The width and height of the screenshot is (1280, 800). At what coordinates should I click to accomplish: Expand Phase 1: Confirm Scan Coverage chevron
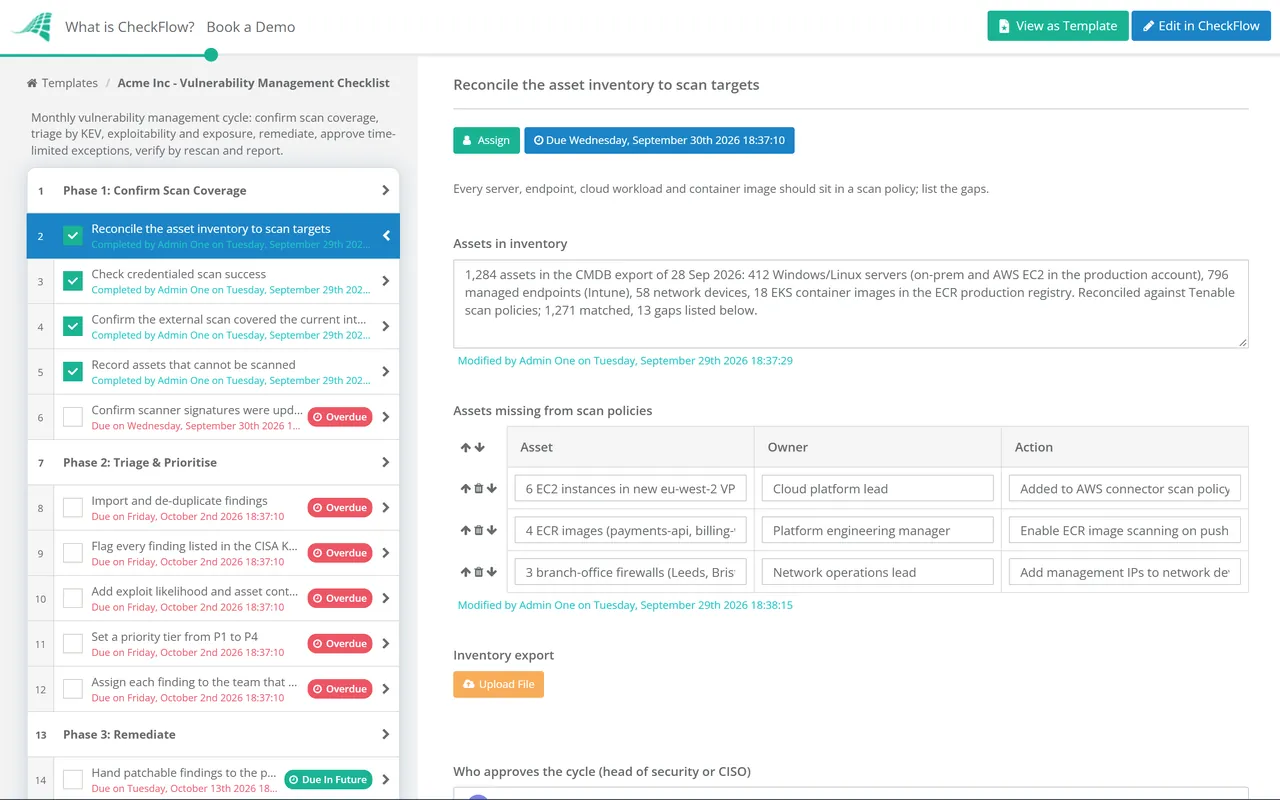coord(386,190)
